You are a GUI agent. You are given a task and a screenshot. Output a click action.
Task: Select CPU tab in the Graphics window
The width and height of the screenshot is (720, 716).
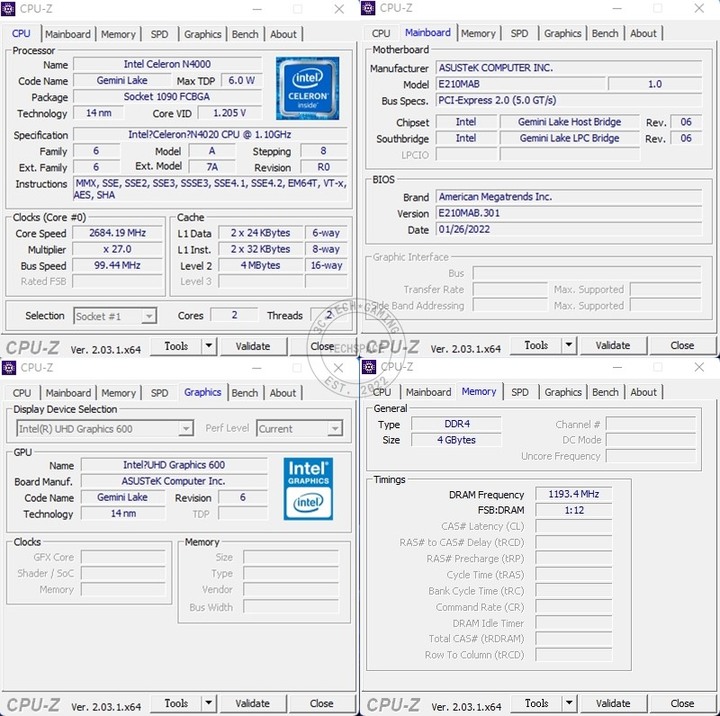[x=22, y=393]
